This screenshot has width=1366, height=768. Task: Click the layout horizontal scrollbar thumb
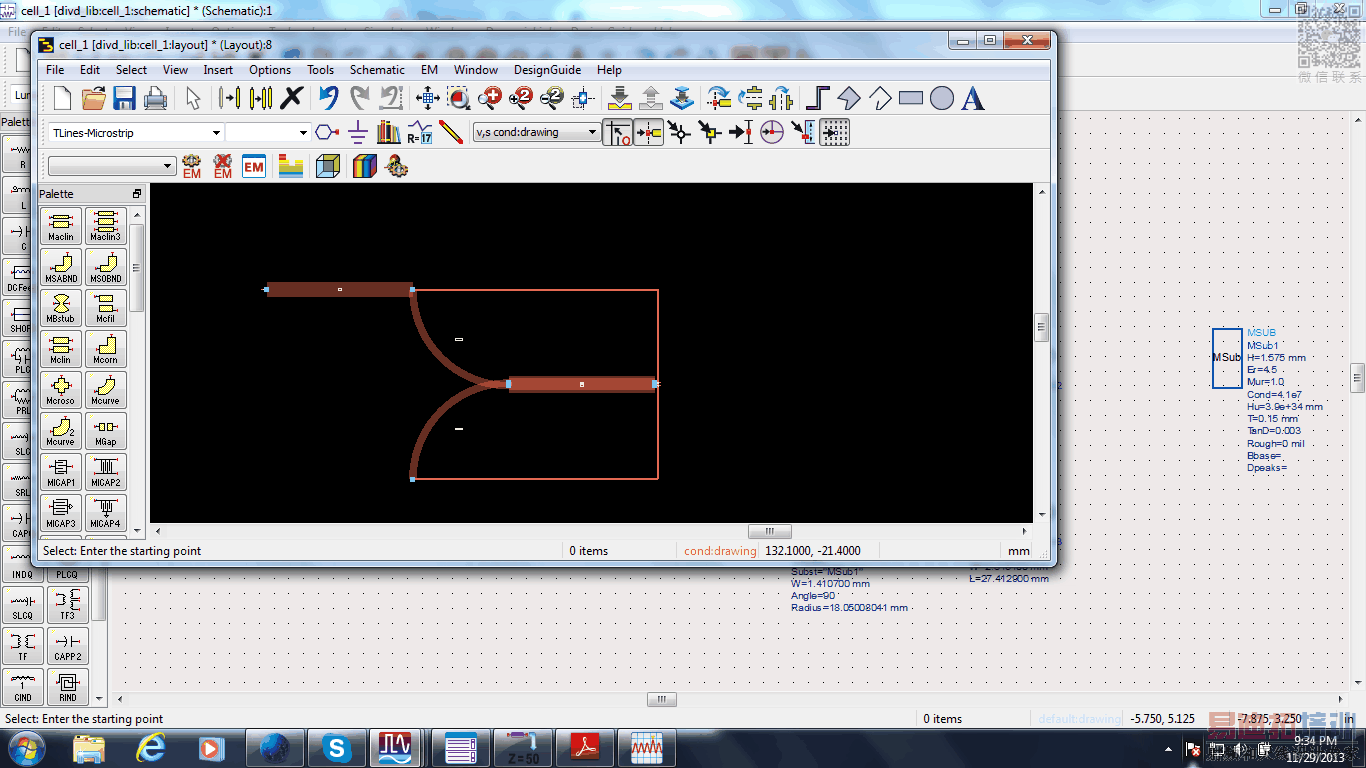pyautogui.click(x=769, y=532)
